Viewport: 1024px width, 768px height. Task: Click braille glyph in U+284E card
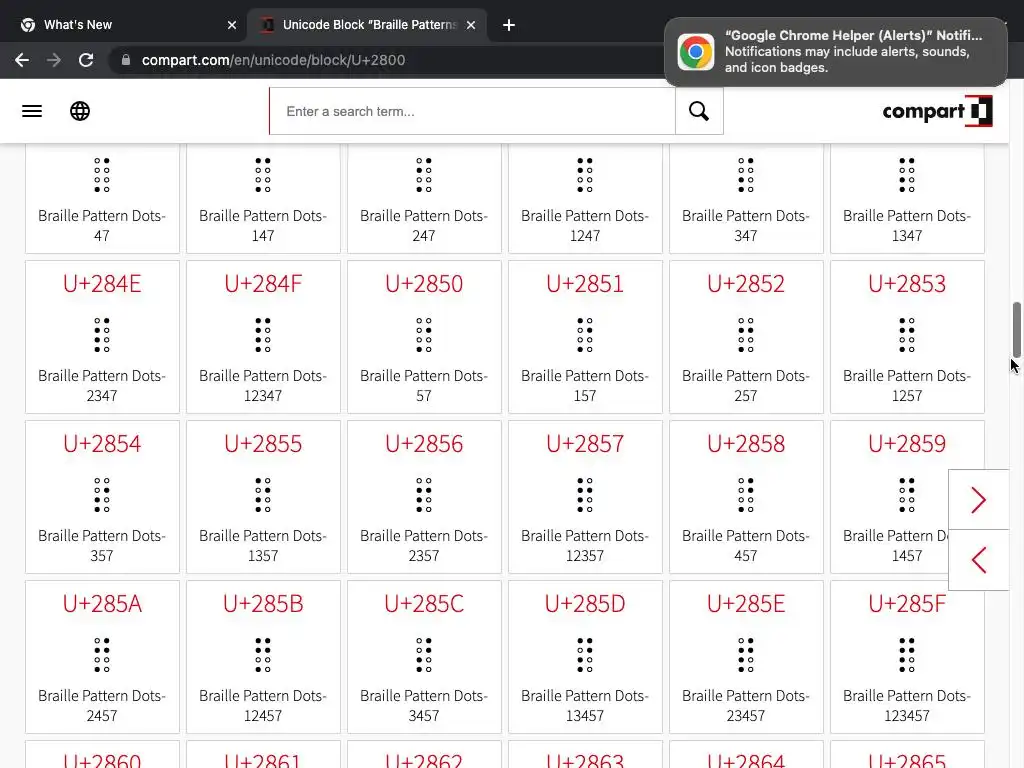pos(102,335)
